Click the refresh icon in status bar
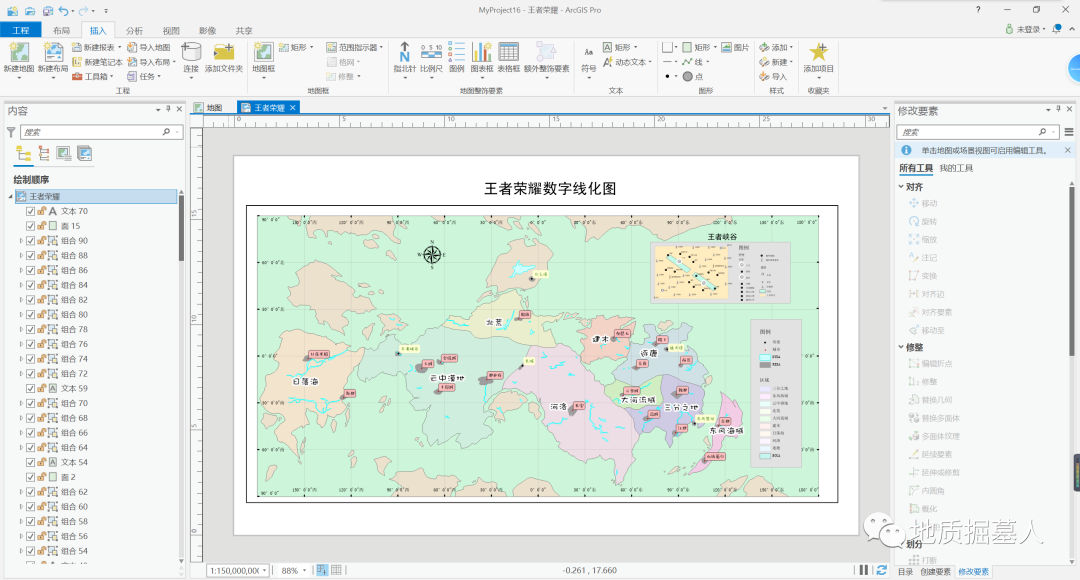Viewport: 1080px width, 580px height. coord(882,570)
